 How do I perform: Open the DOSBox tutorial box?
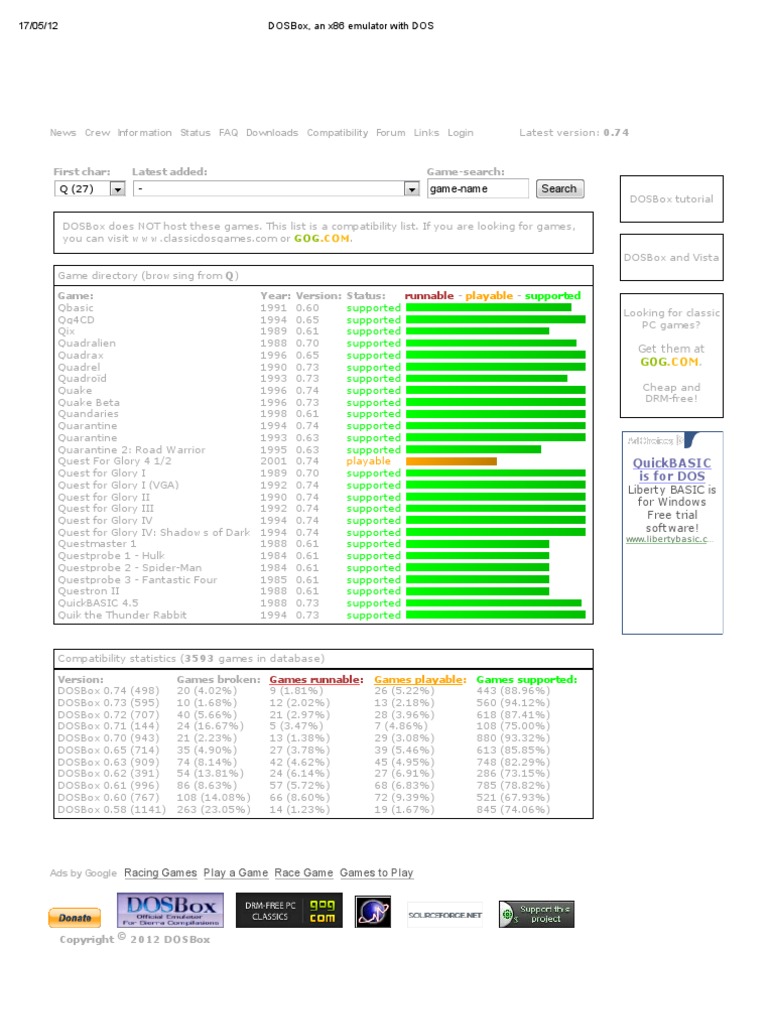[x=671, y=199]
